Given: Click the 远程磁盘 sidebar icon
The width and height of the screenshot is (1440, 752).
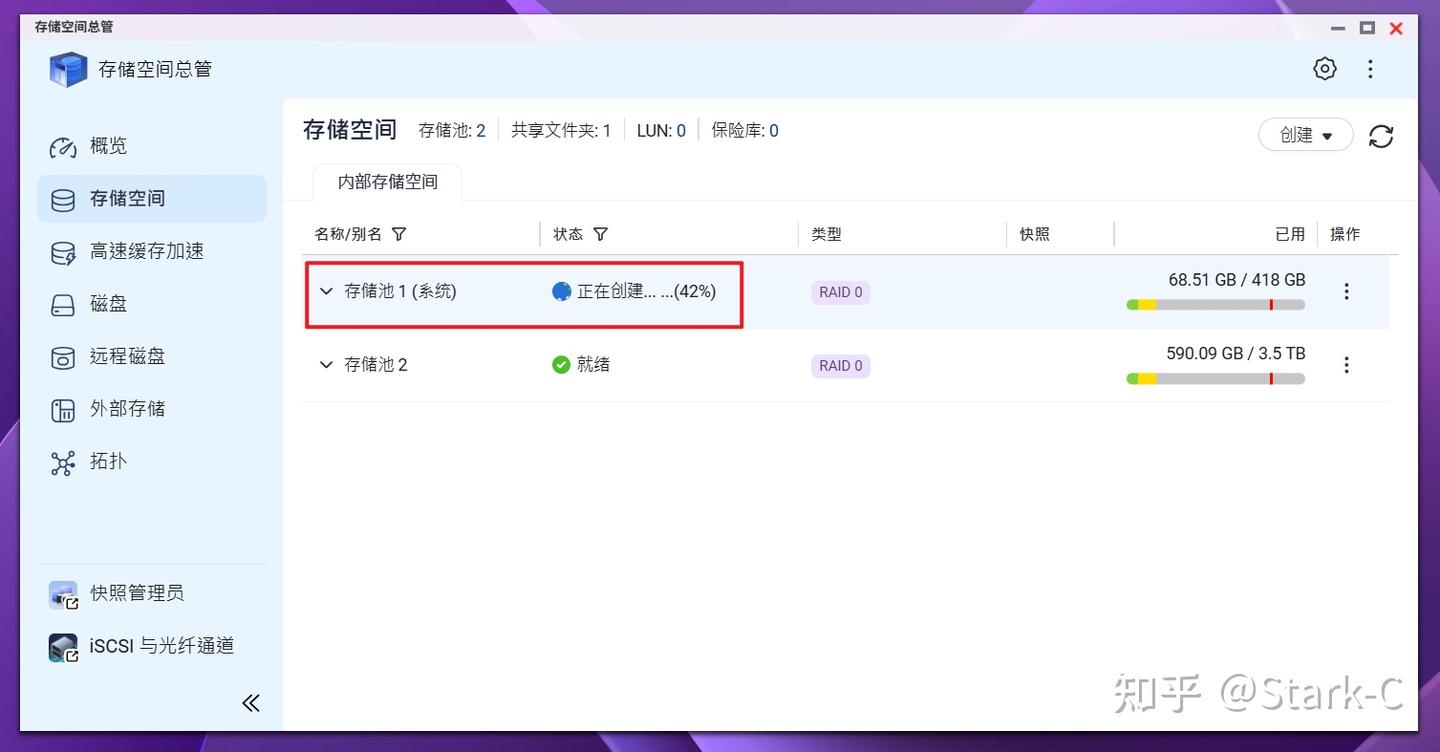Looking at the screenshot, I should 63,357.
